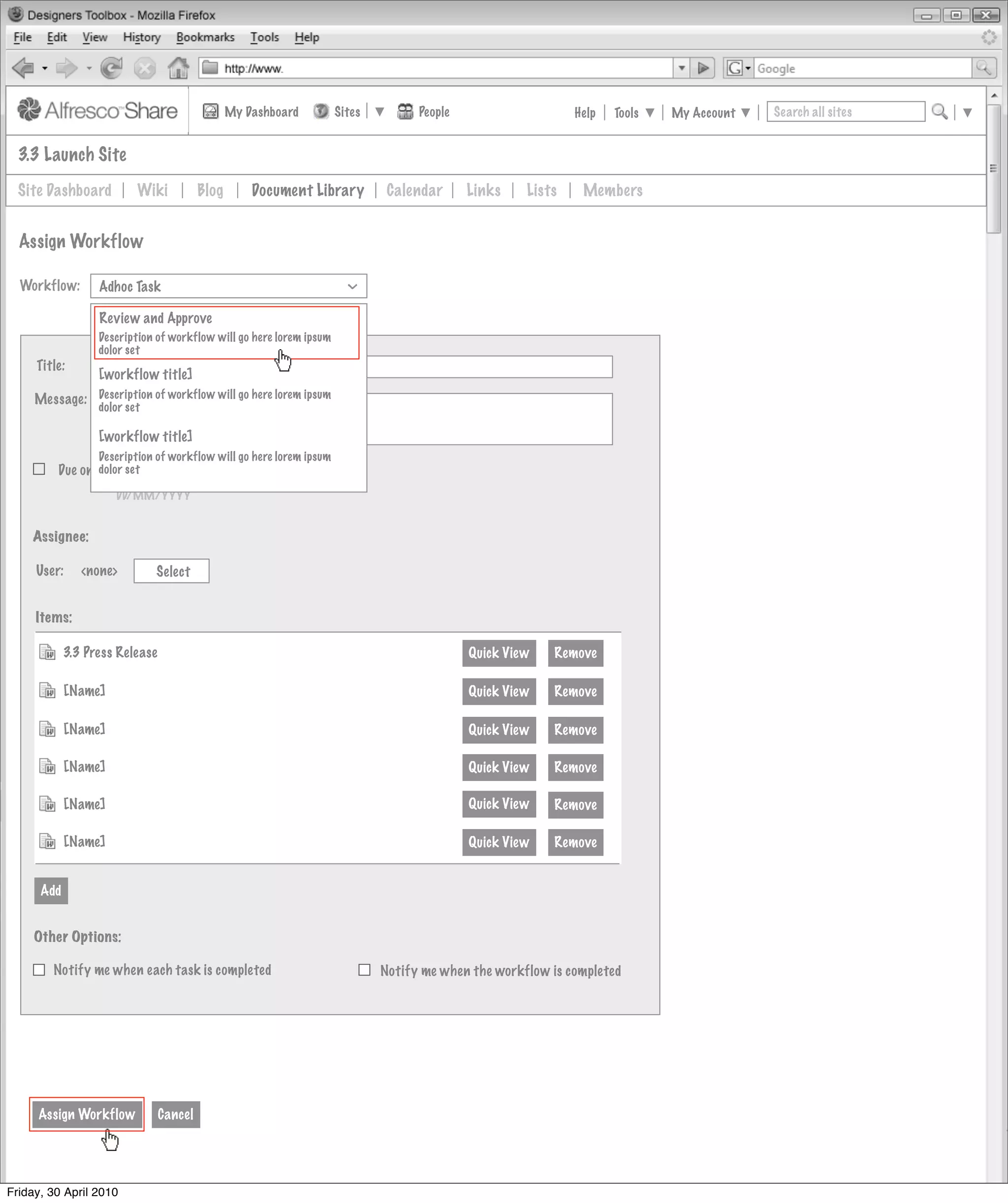Check Notify me when each task is completed

click(39, 970)
